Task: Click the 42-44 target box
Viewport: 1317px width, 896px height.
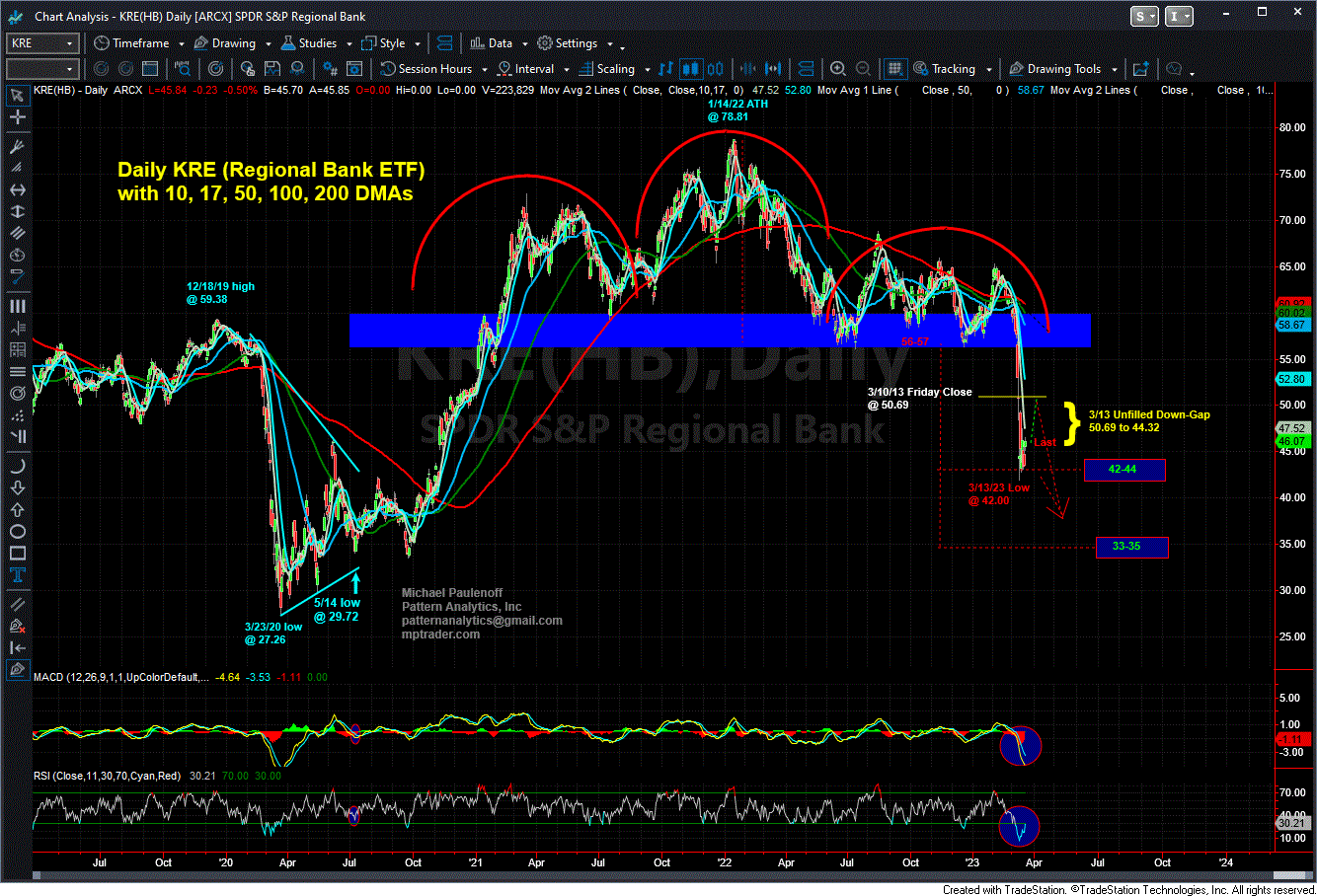Action: (x=1124, y=470)
